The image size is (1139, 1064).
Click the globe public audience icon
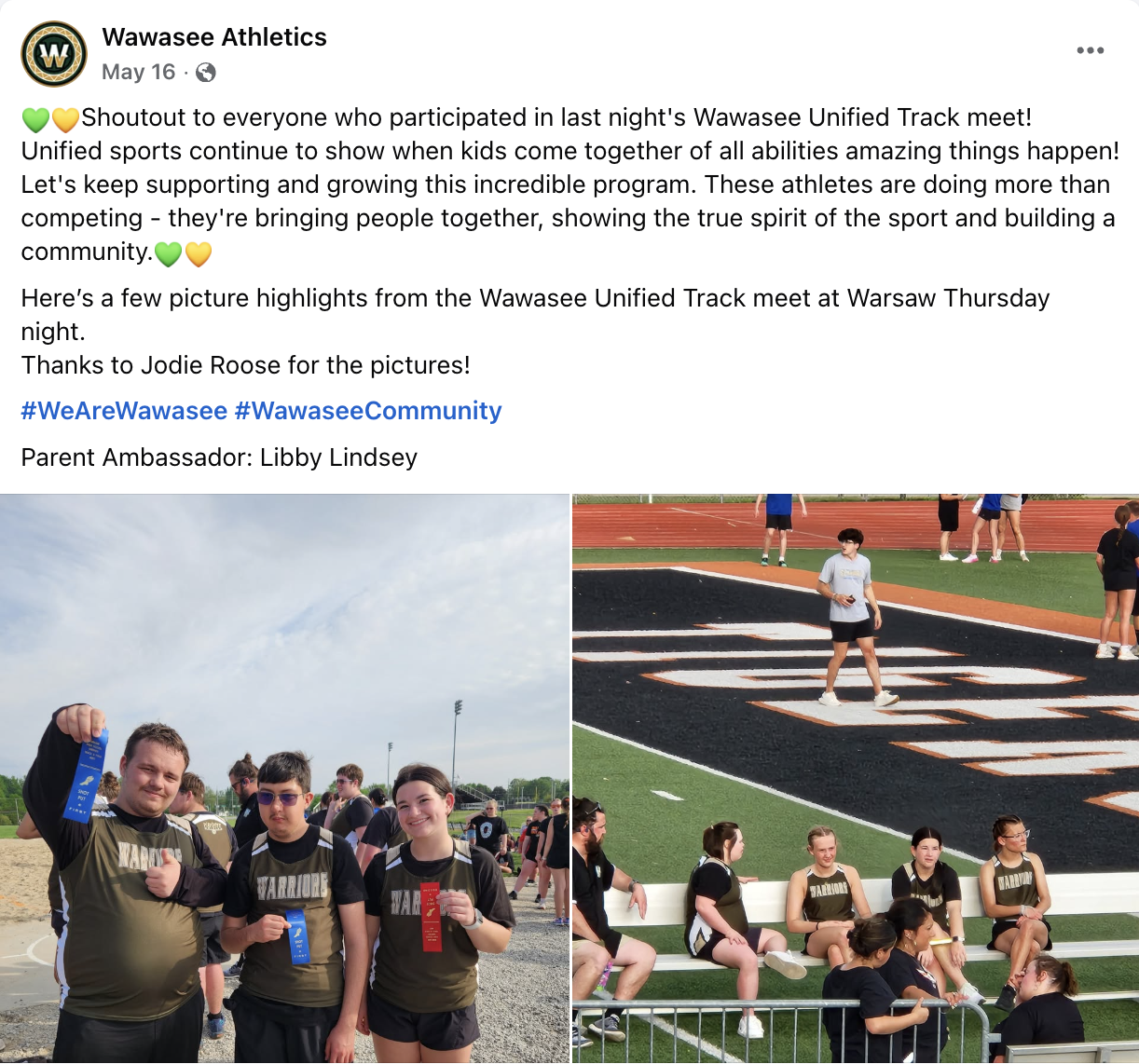click(206, 73)
